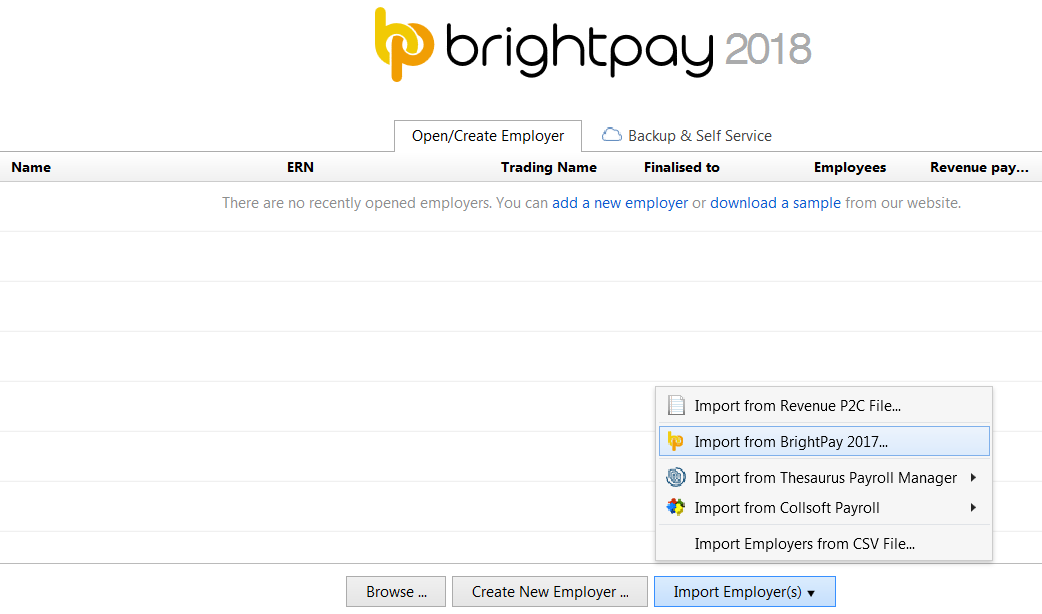Select Import from BrightPay 2017
1042x614 pixels.
[824, 441]
